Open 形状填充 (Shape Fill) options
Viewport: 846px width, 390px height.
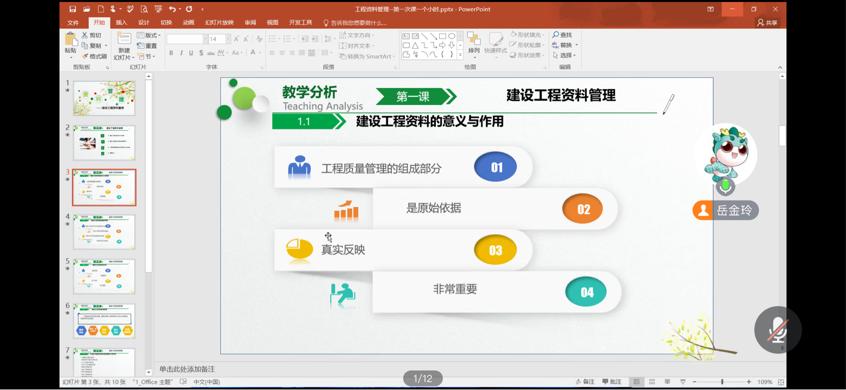click(x=526, y=35)
